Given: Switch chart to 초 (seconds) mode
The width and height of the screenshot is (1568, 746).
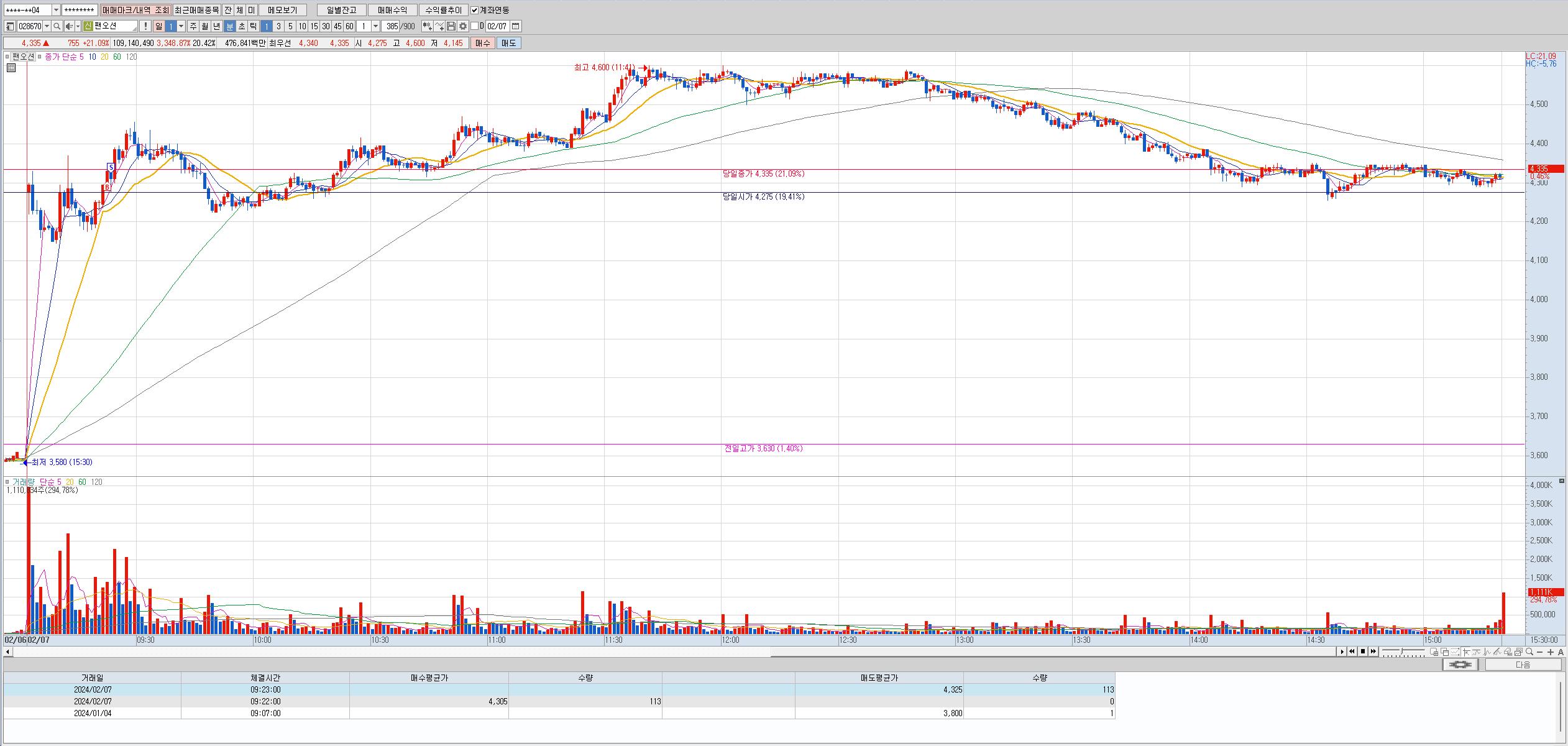Looking at the screenshot, I should tap(242, 26).
